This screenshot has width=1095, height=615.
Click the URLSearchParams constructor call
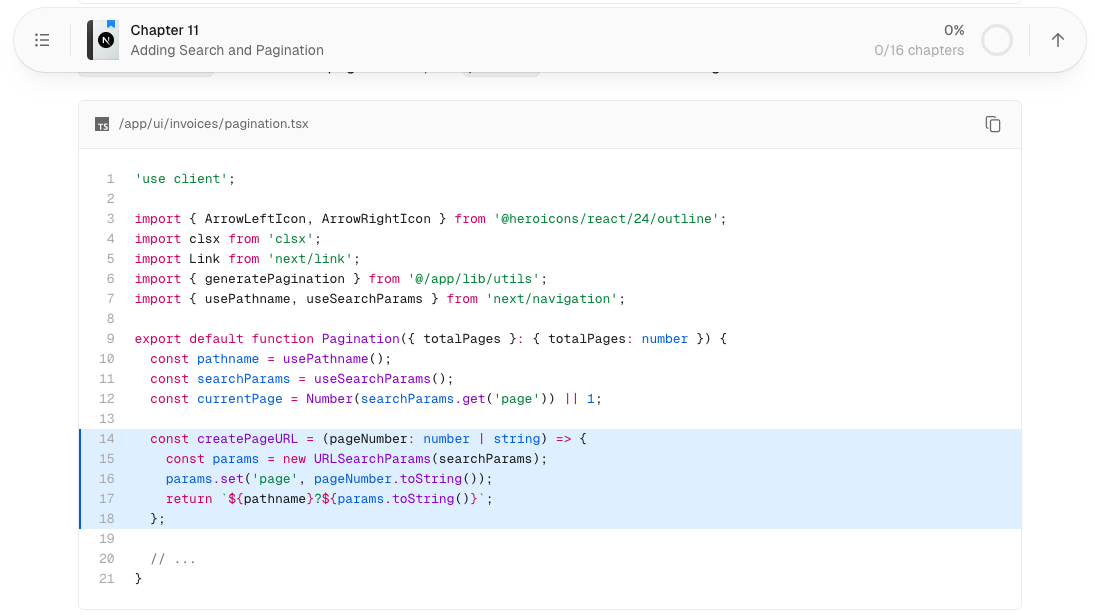point(372,459)
